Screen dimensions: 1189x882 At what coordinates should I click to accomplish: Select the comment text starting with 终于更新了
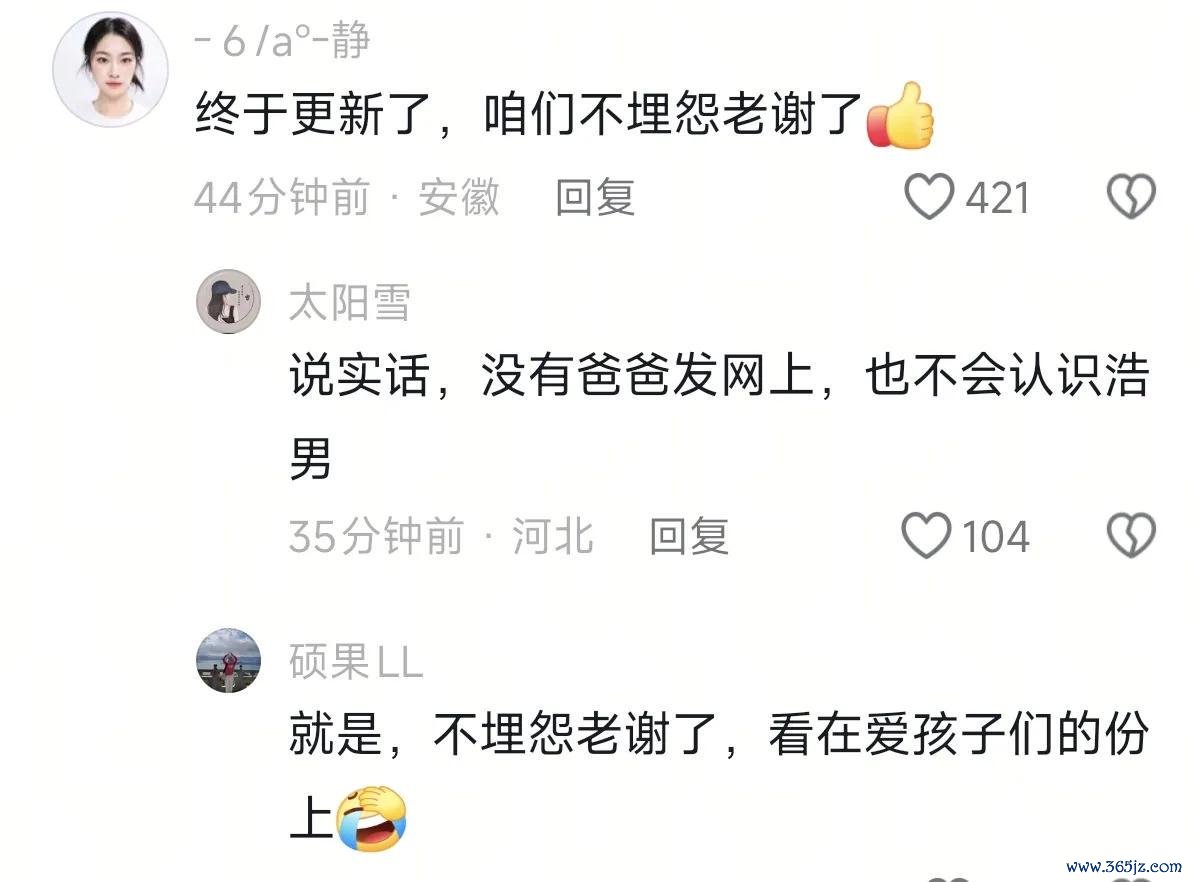[x=564, y=115]
